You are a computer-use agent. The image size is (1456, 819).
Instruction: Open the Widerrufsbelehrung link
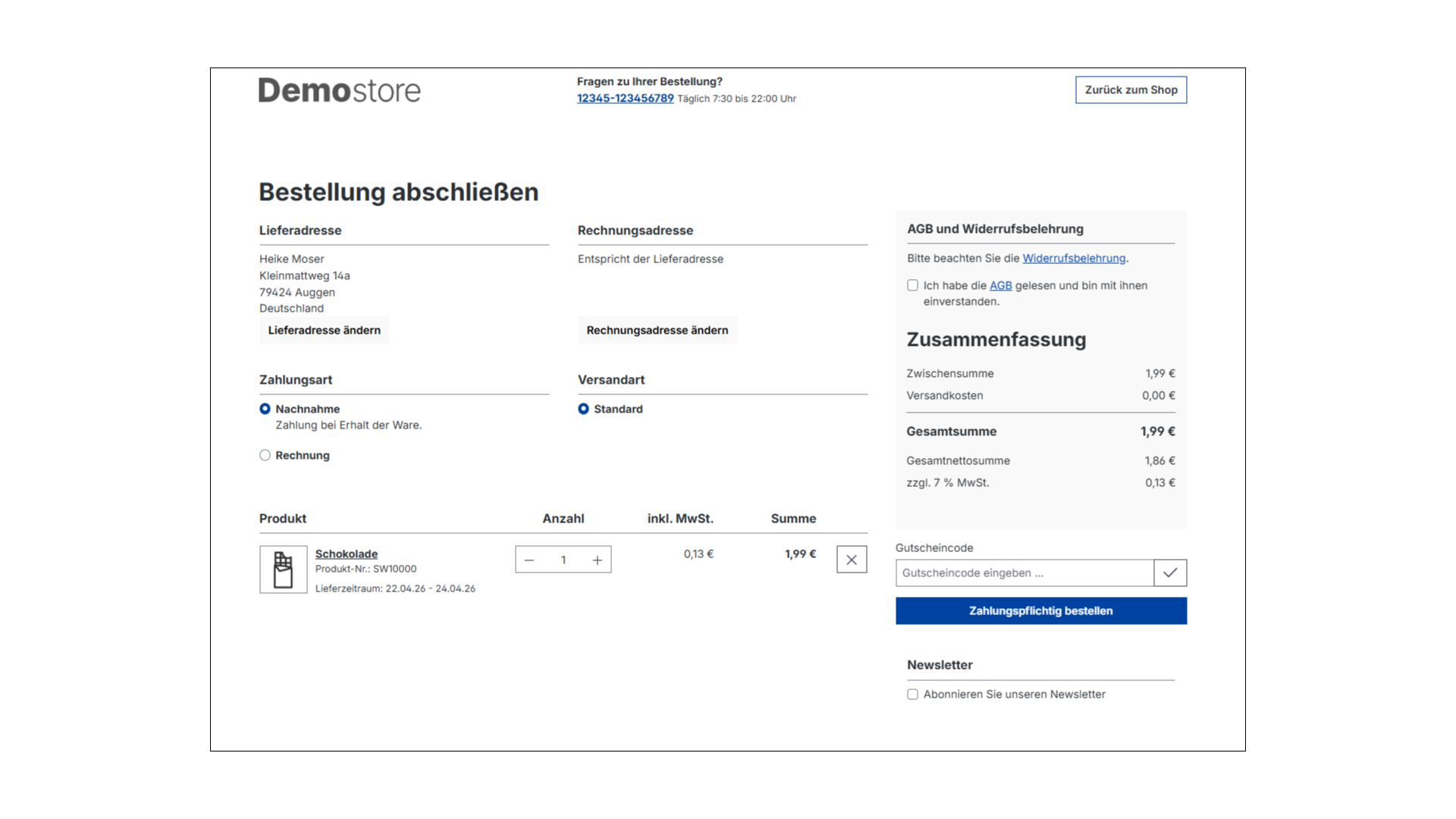(x=1074, y=258)
